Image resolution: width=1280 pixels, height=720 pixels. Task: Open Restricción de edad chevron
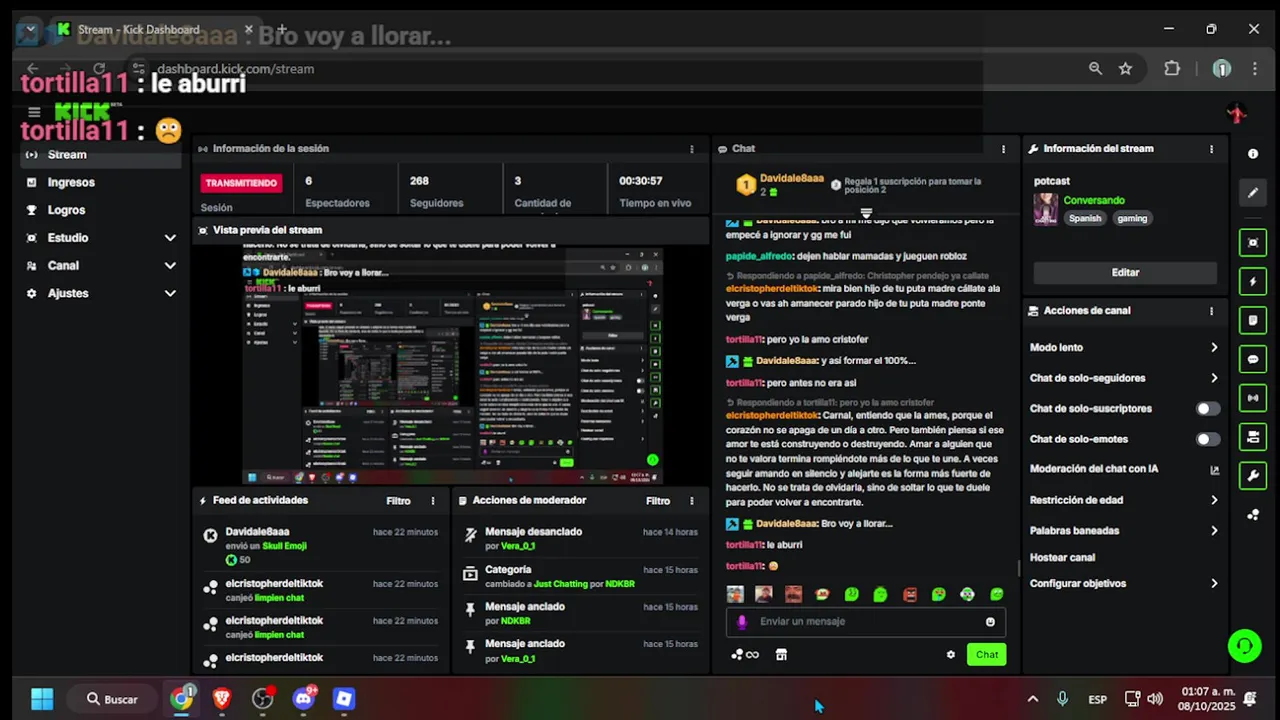coord(1214,500)
